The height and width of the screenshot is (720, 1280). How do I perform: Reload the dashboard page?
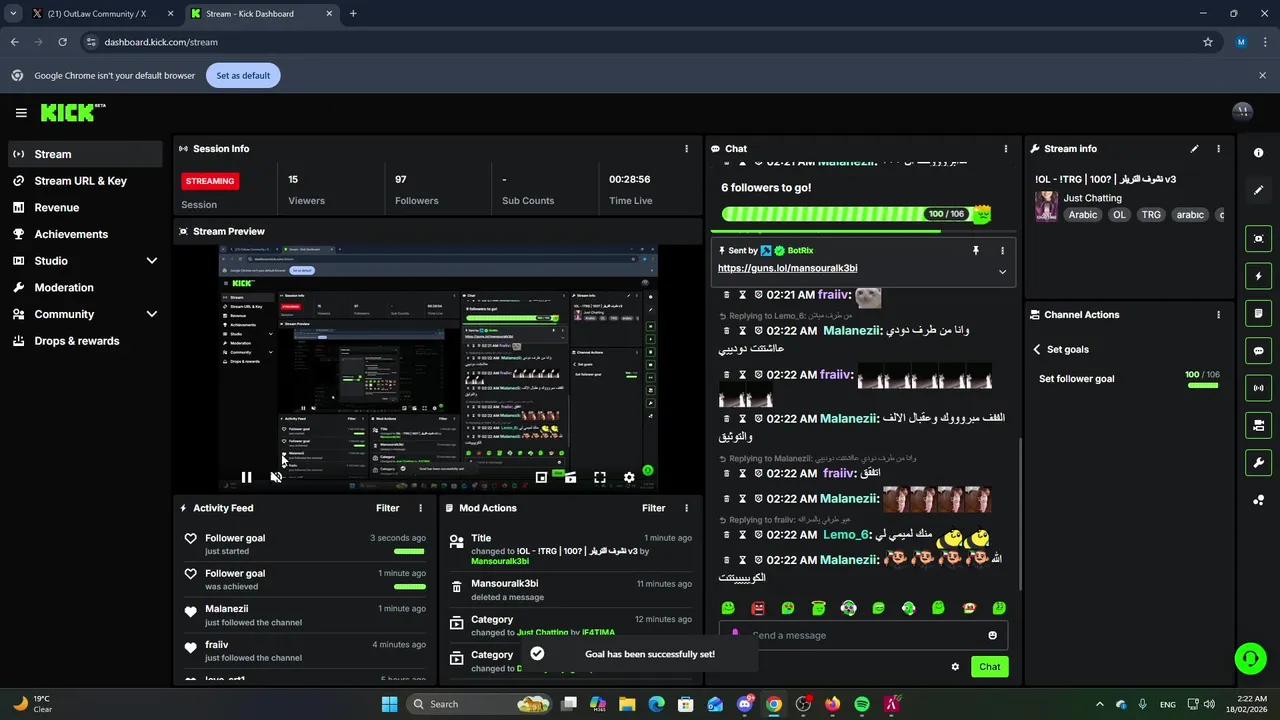tap(62, 42)
